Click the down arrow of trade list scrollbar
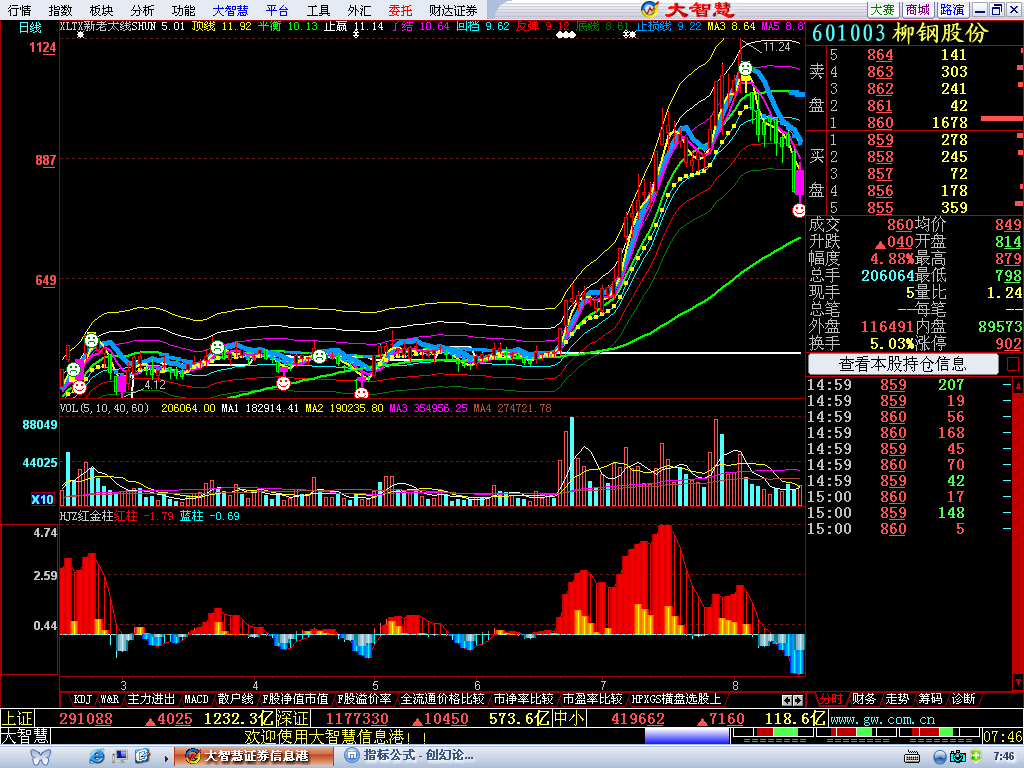The image size is (1024, 768). point(1018,682)
